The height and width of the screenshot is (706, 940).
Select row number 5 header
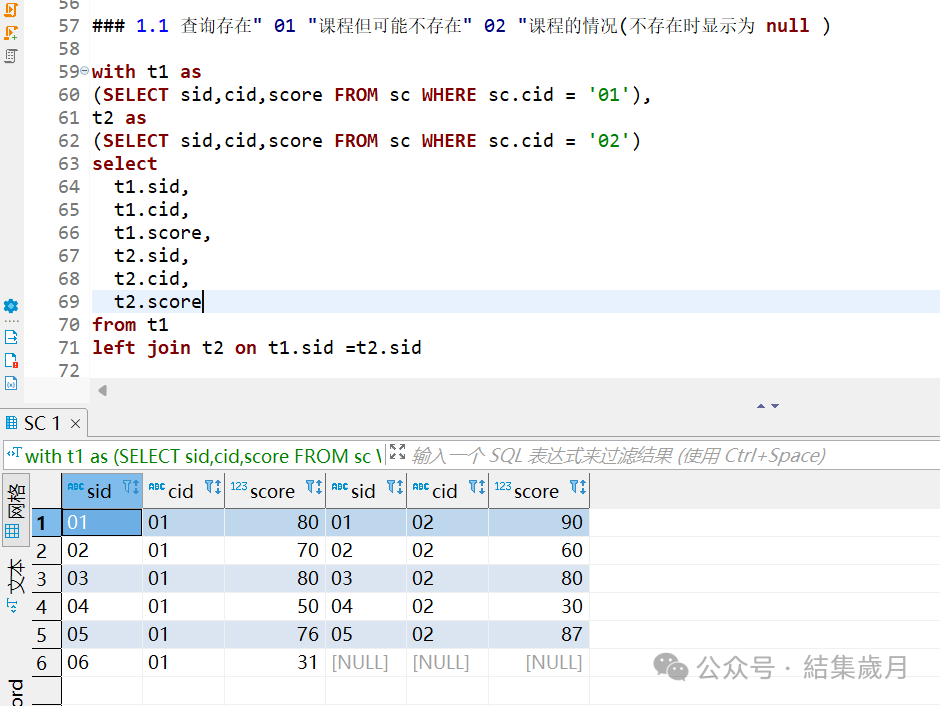(46, 635)
